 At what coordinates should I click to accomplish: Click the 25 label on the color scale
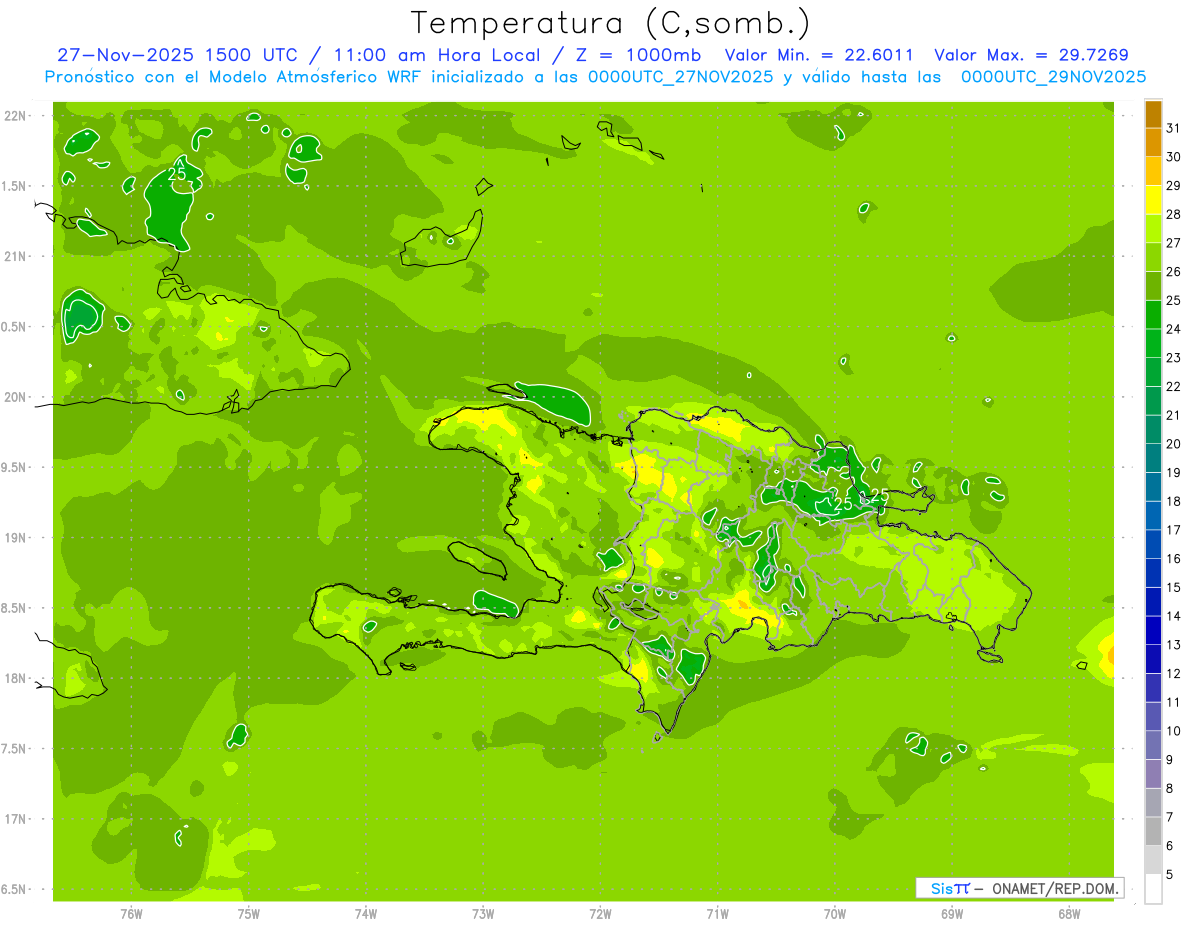(x=1173, y=300)
